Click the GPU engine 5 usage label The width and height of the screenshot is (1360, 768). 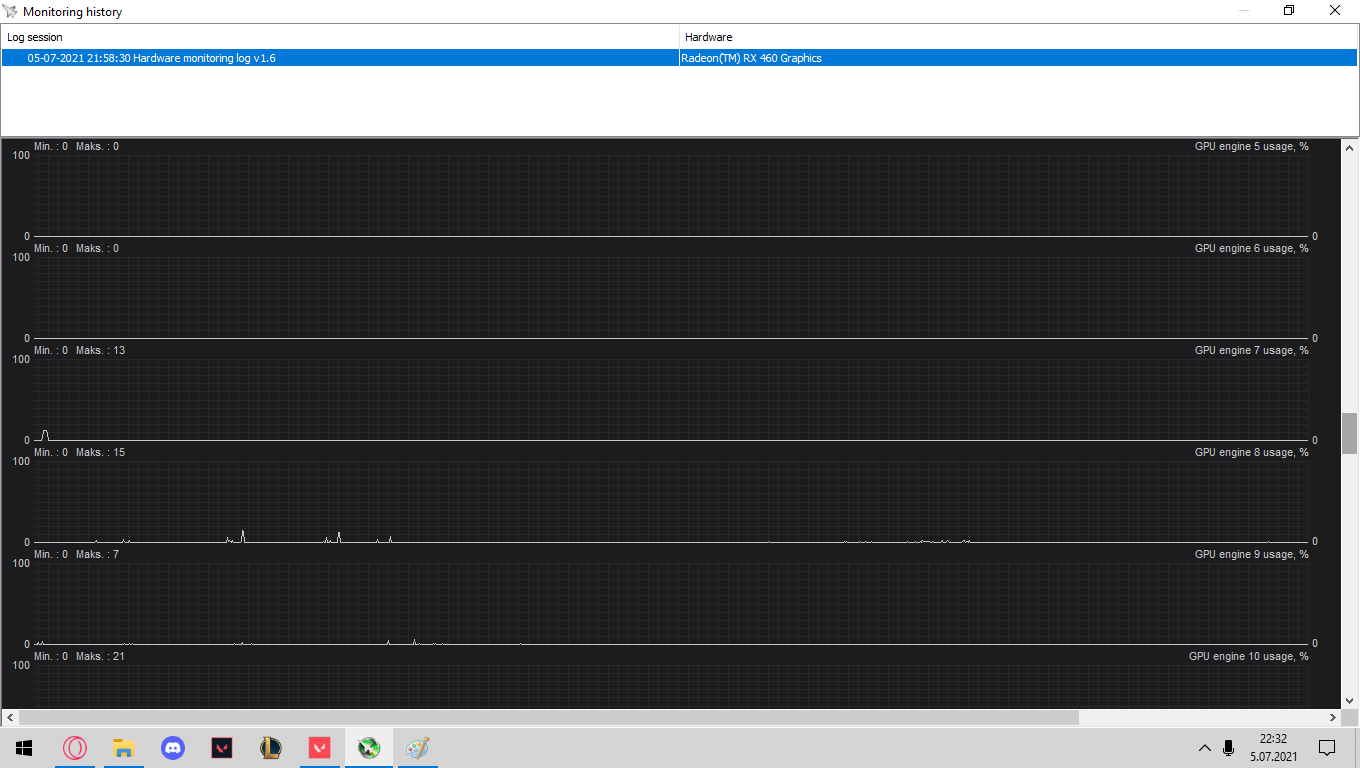[x=1251, y=147]
